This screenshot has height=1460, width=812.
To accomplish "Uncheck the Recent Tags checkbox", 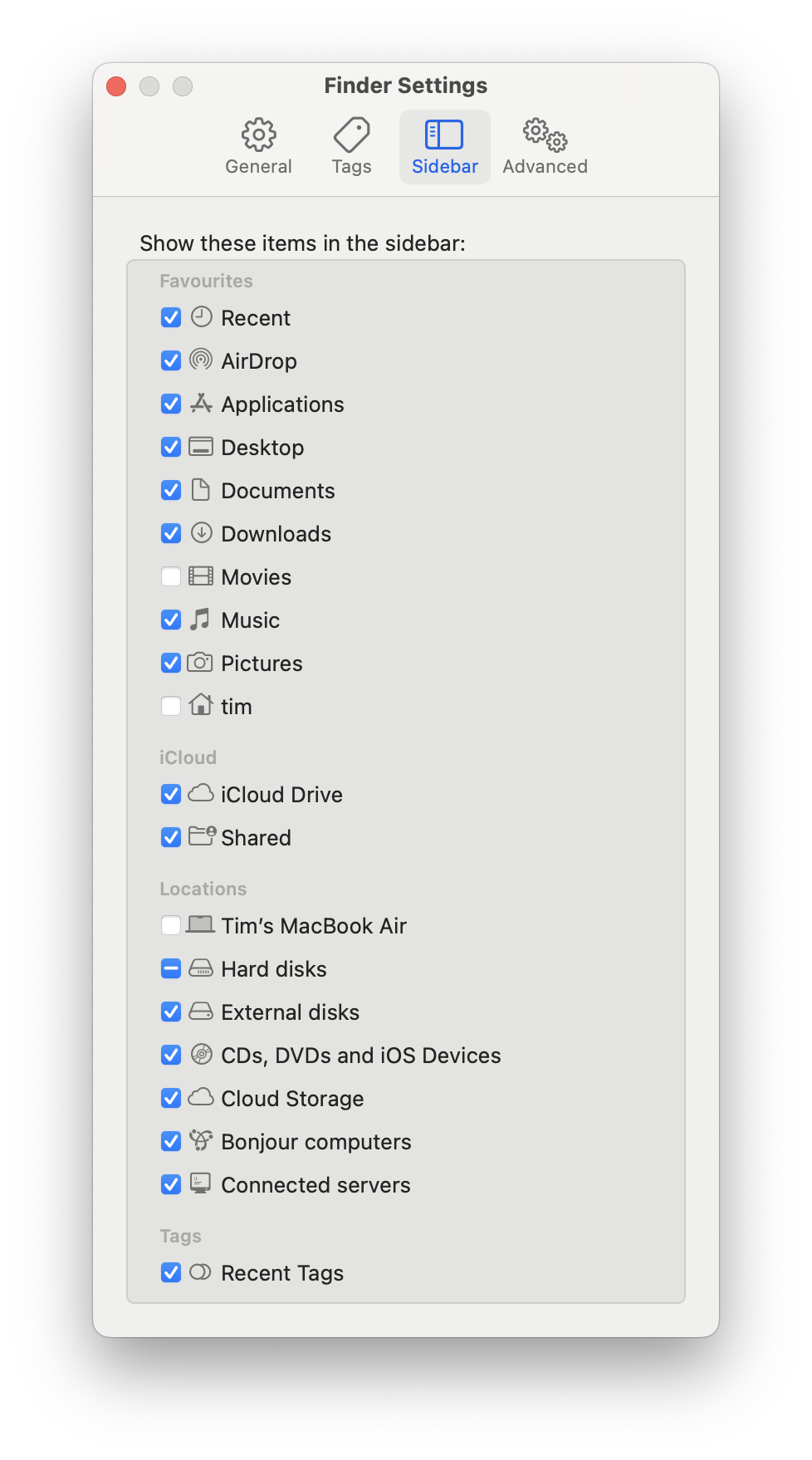I will (171, 1272).
